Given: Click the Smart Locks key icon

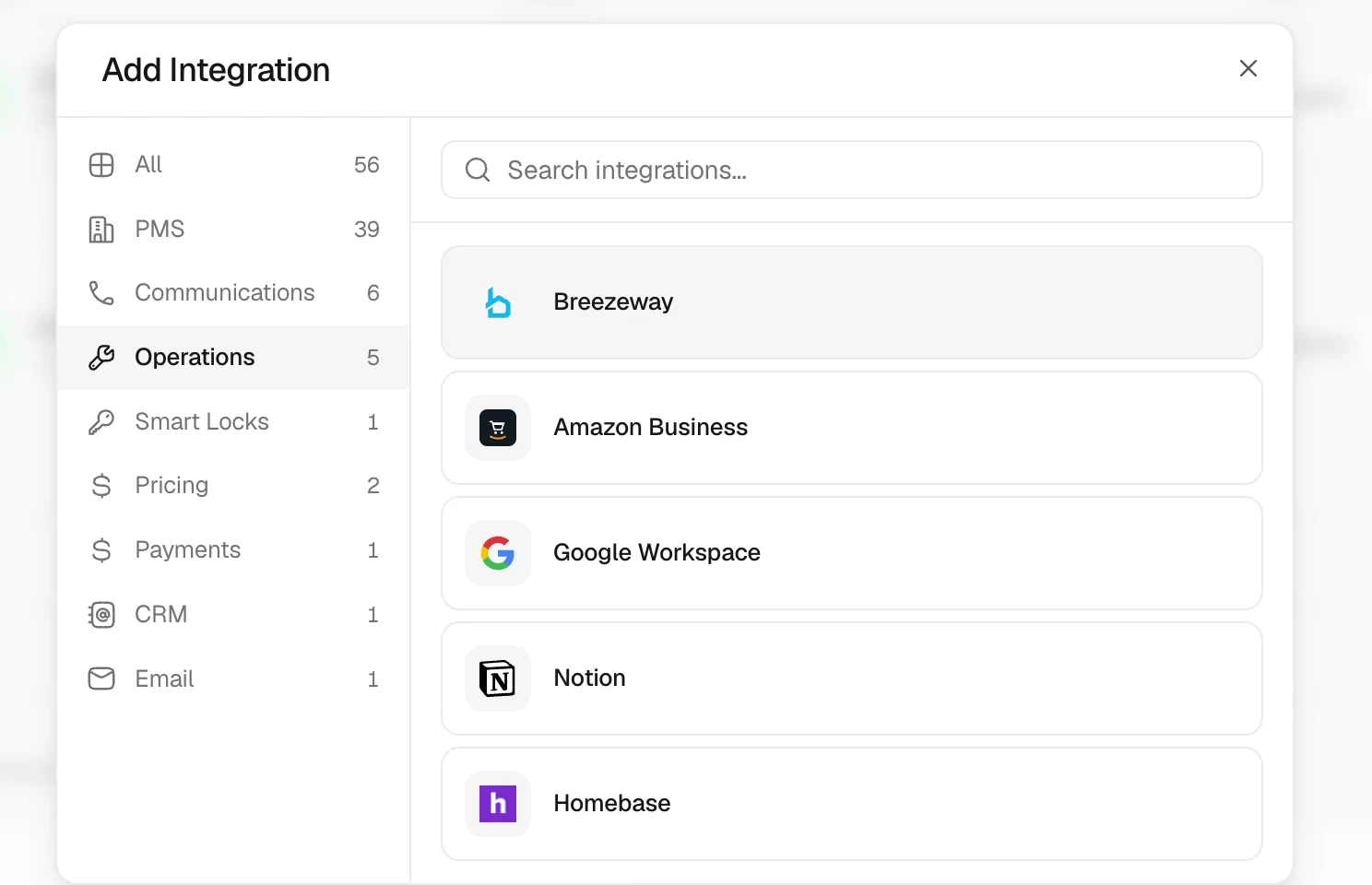Looking at the screenshot, I should pyautogui.click(x=101, y=422).
